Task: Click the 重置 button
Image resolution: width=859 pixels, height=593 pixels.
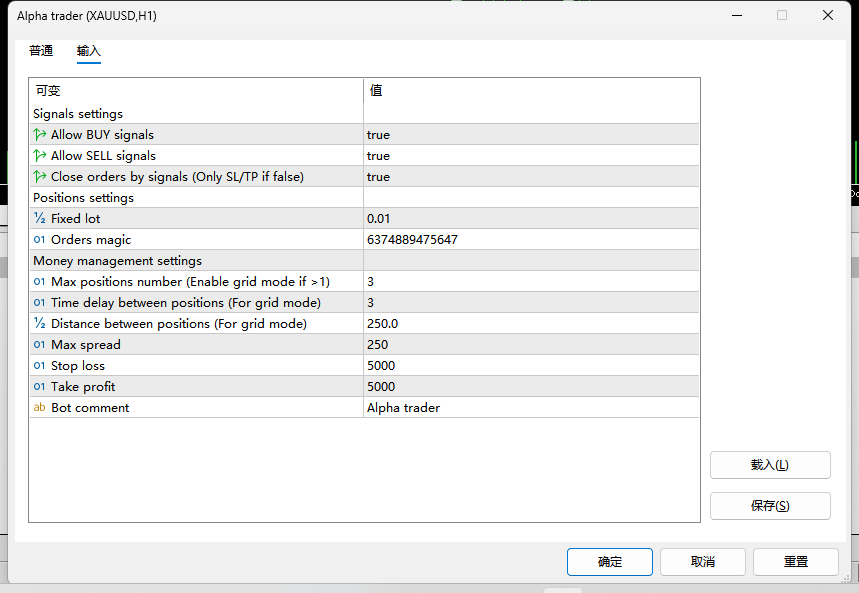Action: coord(796,562)
